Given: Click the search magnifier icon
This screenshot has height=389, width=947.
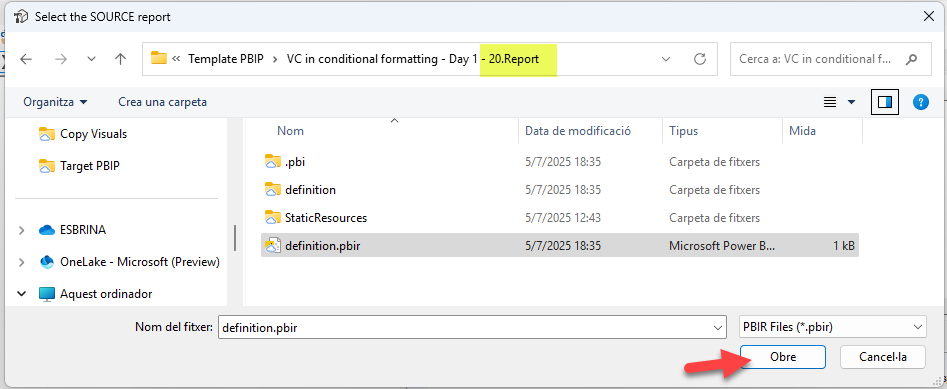Looking at the screenshot, I should pos(911,59).
